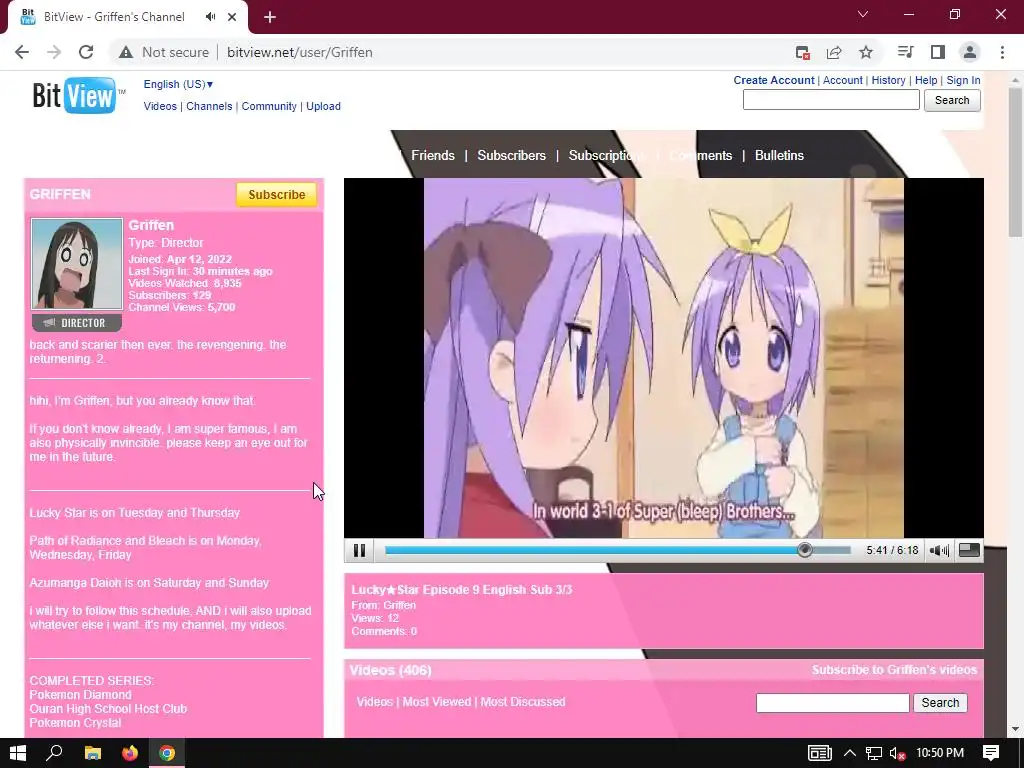
Task: Open the notification center icon
Action: tap(991, 753)
